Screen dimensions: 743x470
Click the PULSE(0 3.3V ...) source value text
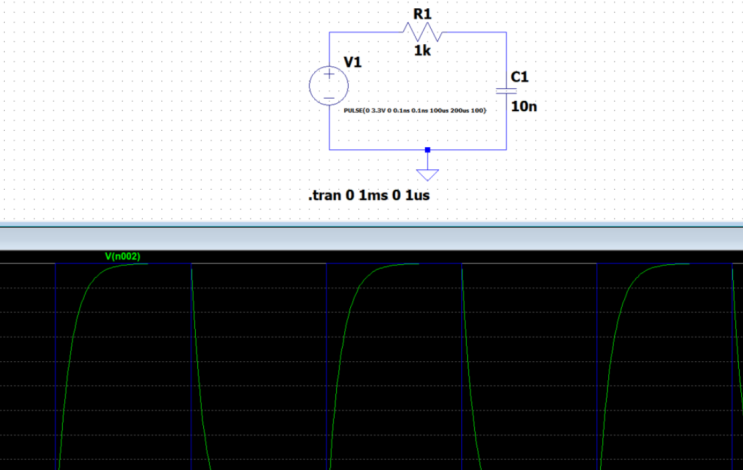pyautogui.click(x=415, y=110)
